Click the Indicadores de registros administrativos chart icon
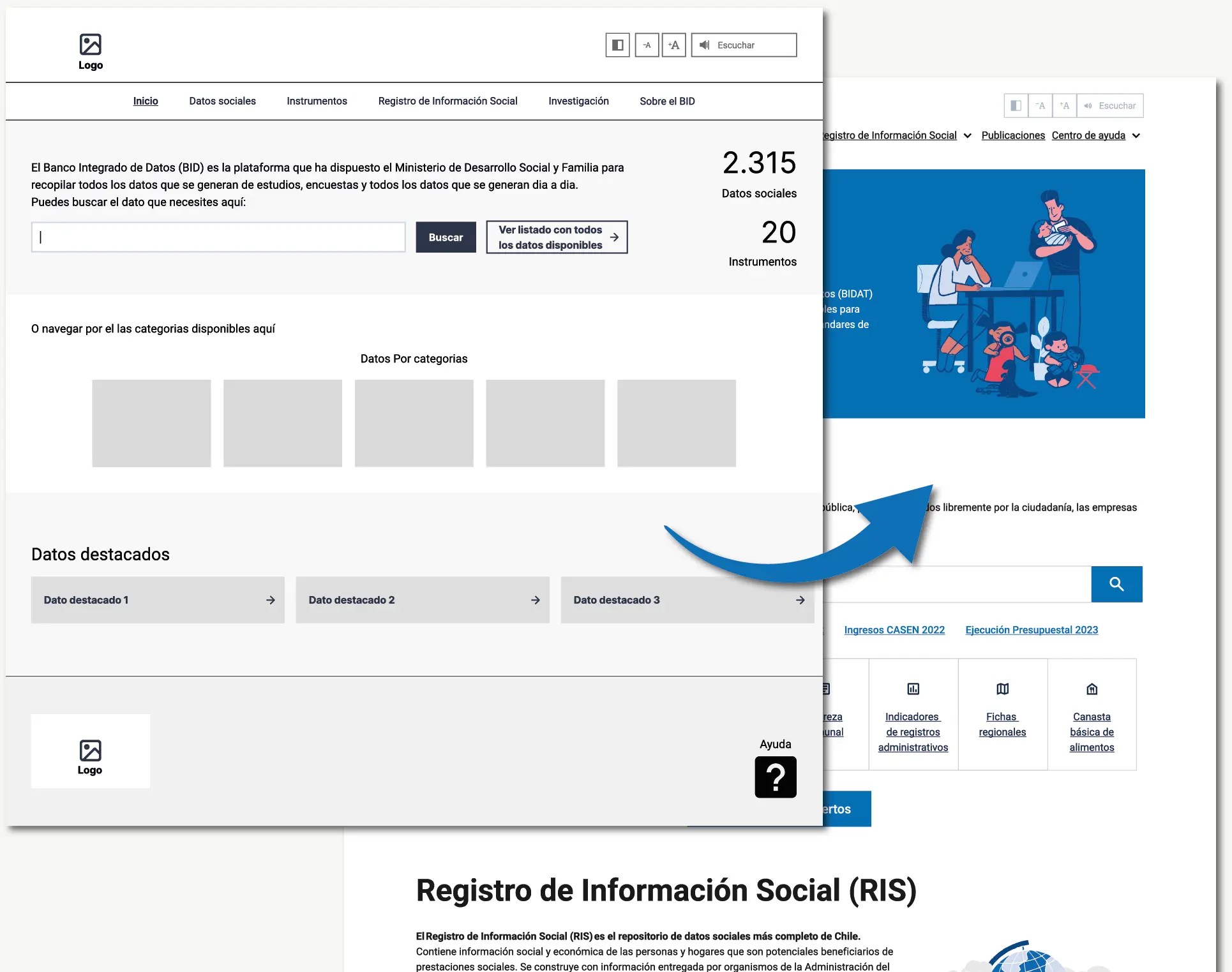Viewport: 1232px width, 972px height. click(x=913, y=689)
